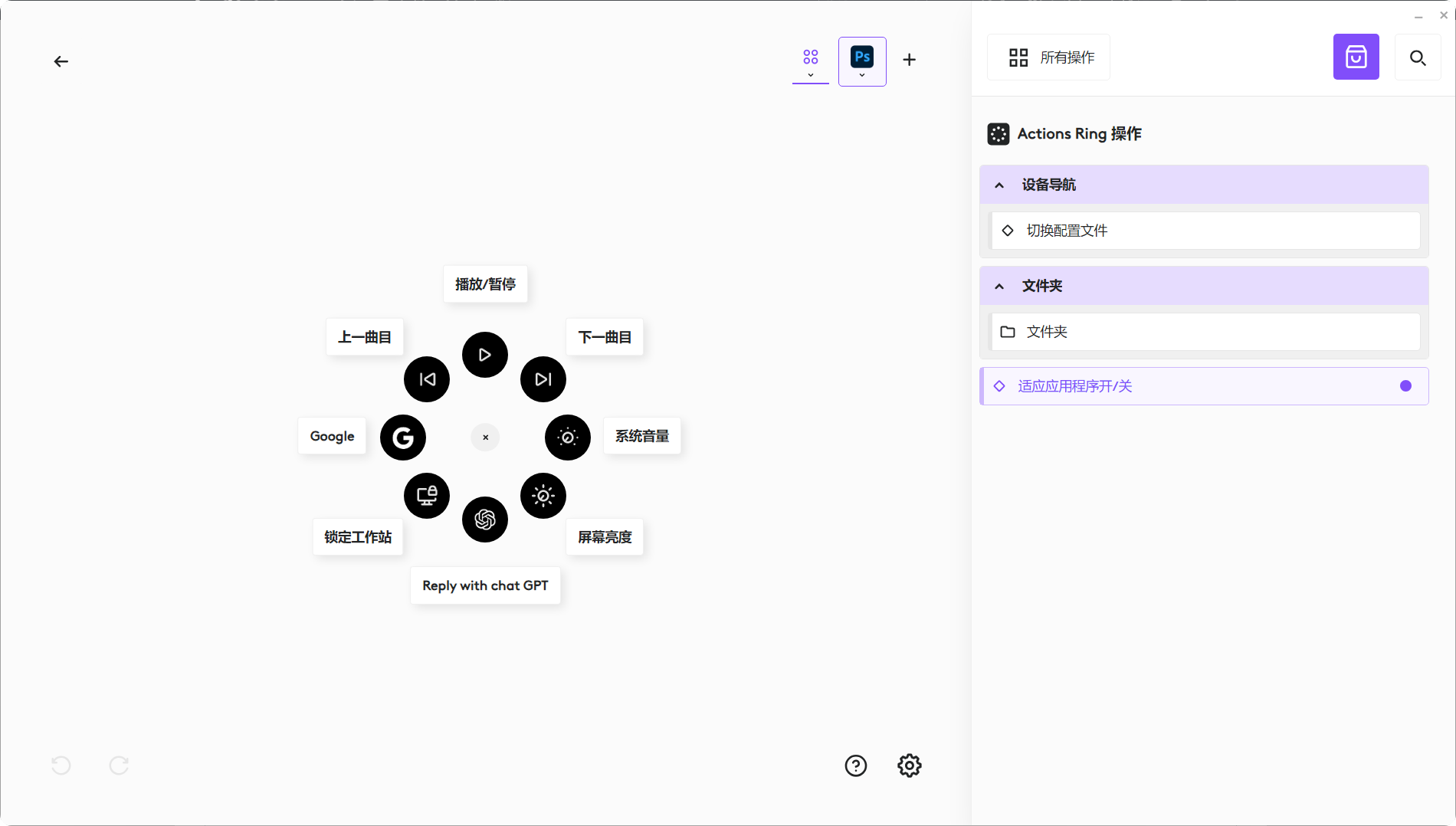Select the ChatGPT ring button
This screenshot has height=826, width=1456.
tap(485, 520)
